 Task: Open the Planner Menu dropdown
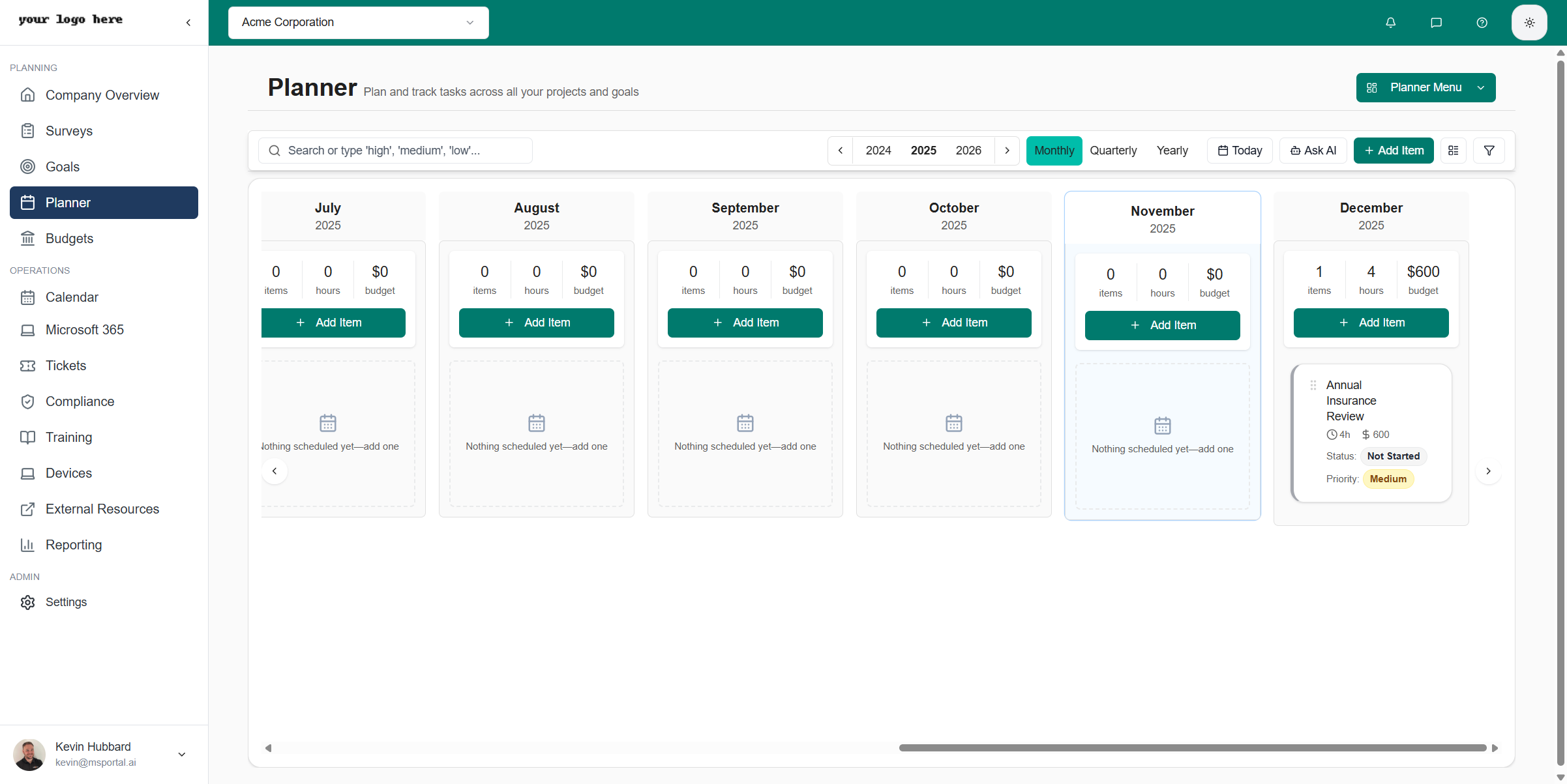click(1425, 87)
